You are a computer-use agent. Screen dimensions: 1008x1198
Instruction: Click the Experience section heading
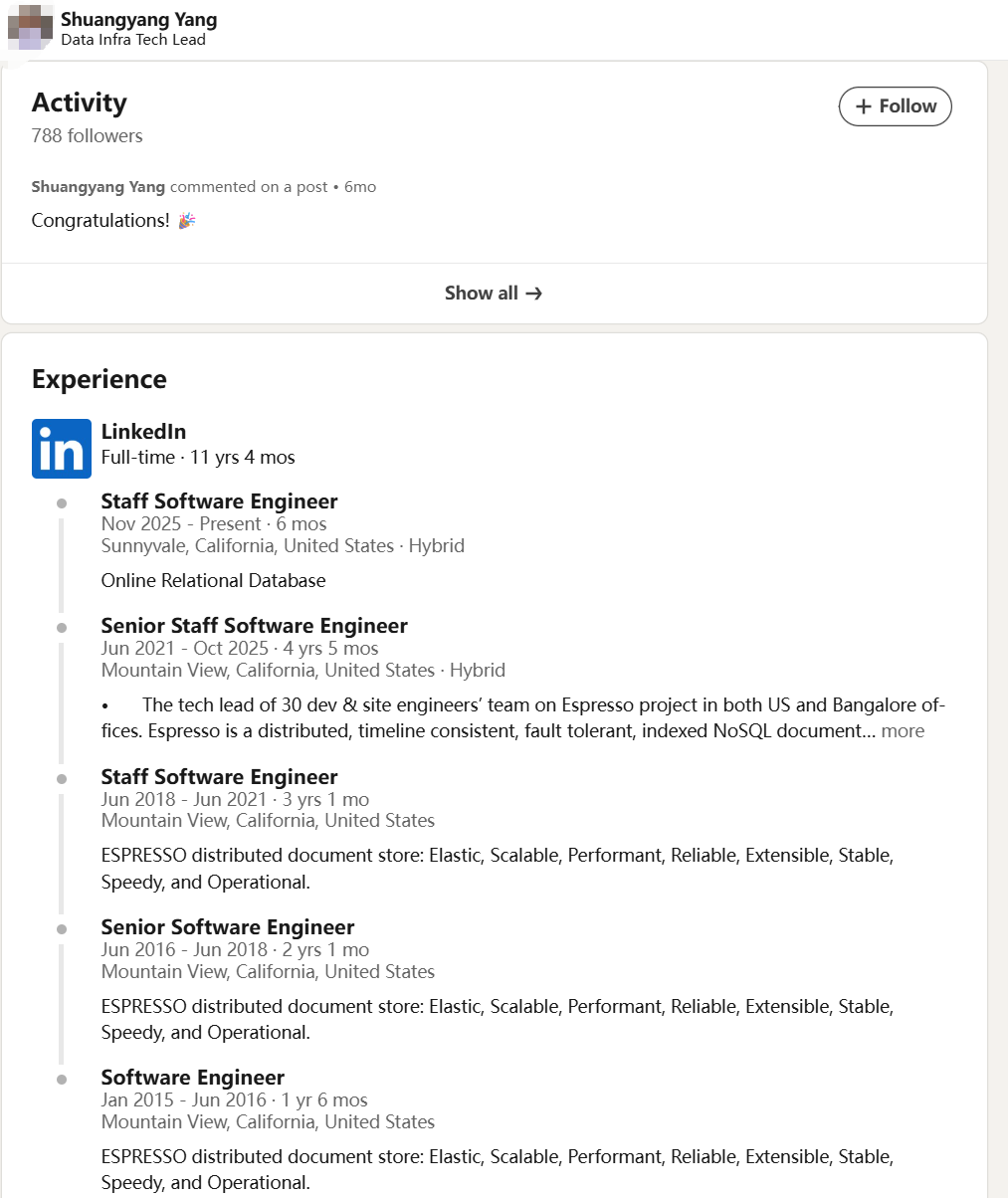(x=100, y=379)
